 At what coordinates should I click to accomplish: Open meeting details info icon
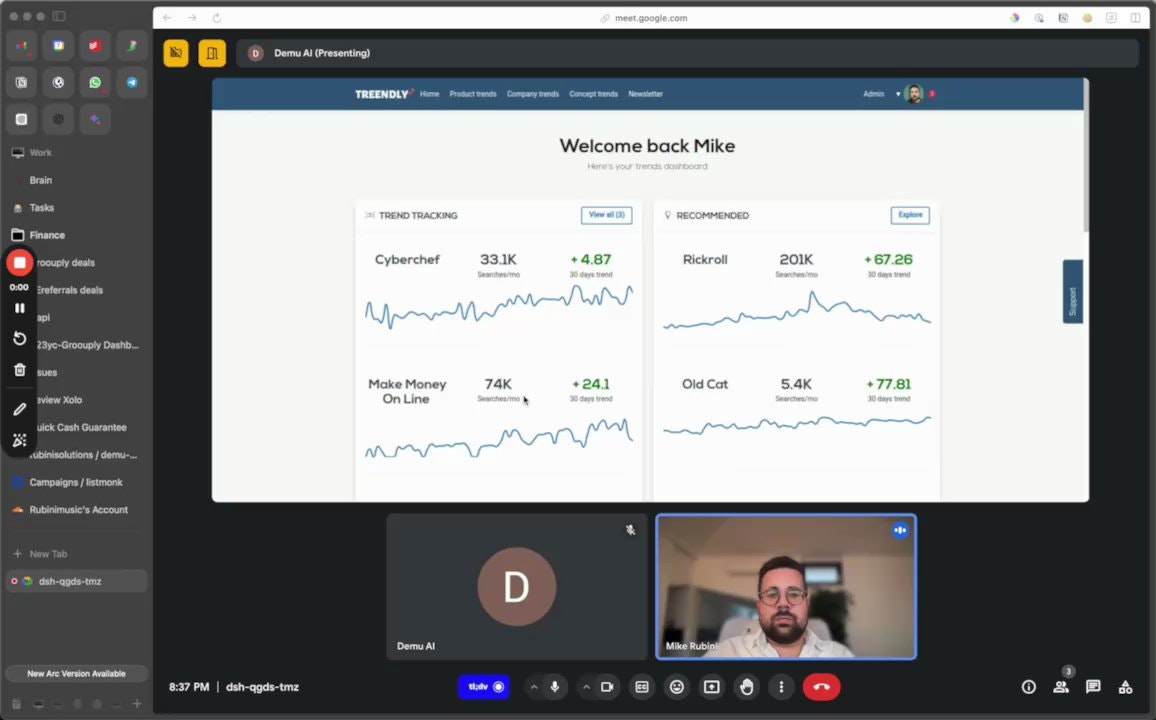pyautogui.click(x=1028, y=687)
